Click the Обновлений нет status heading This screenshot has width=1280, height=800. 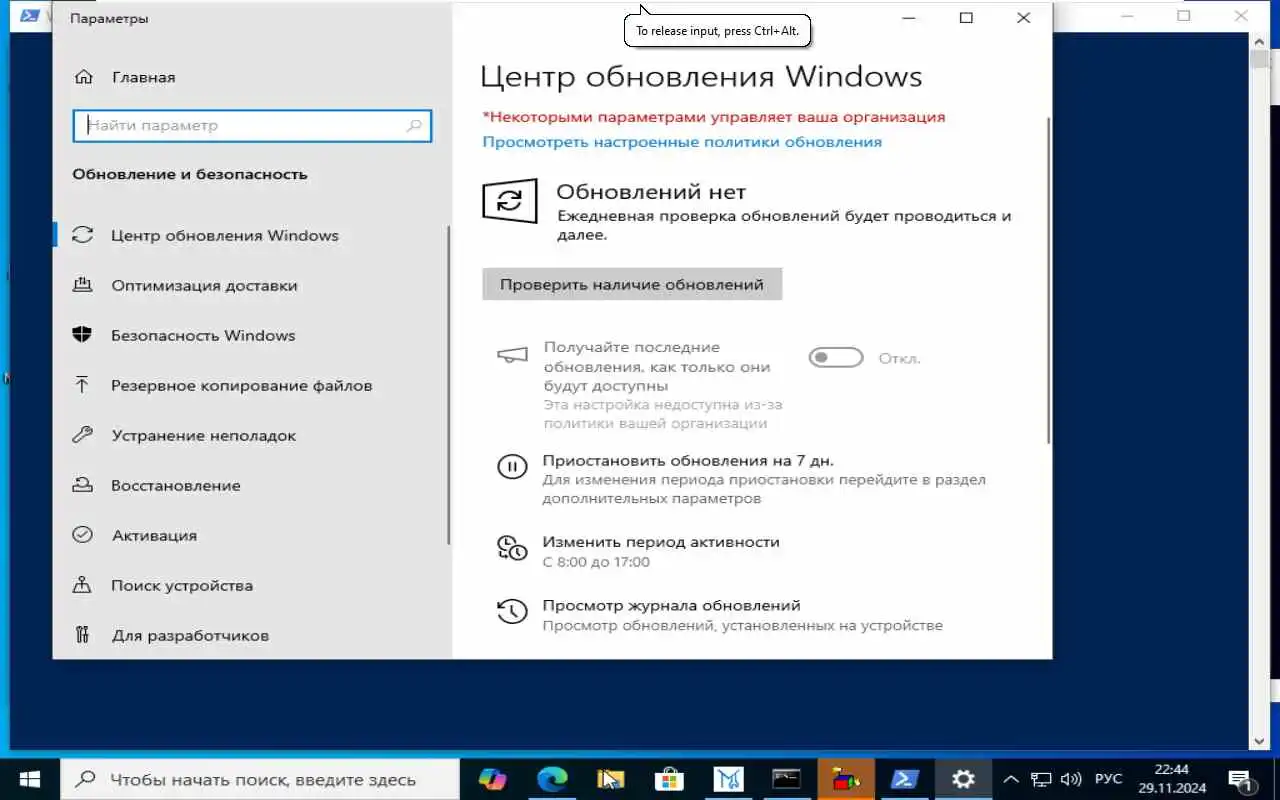651,192
